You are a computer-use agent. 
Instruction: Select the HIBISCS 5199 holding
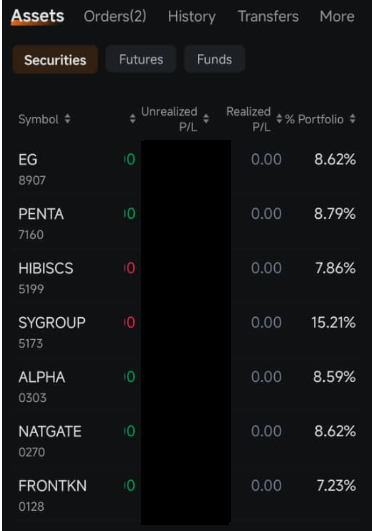point(187,278)
